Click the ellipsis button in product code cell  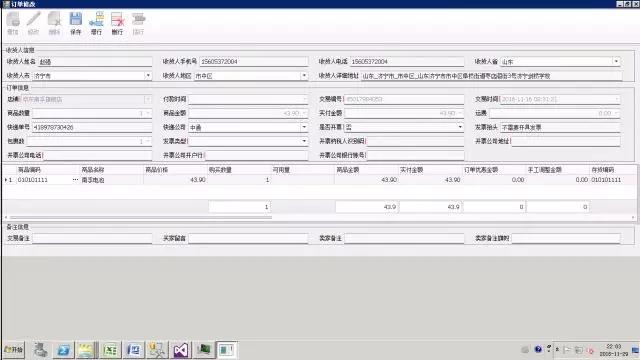pos(76,180)
